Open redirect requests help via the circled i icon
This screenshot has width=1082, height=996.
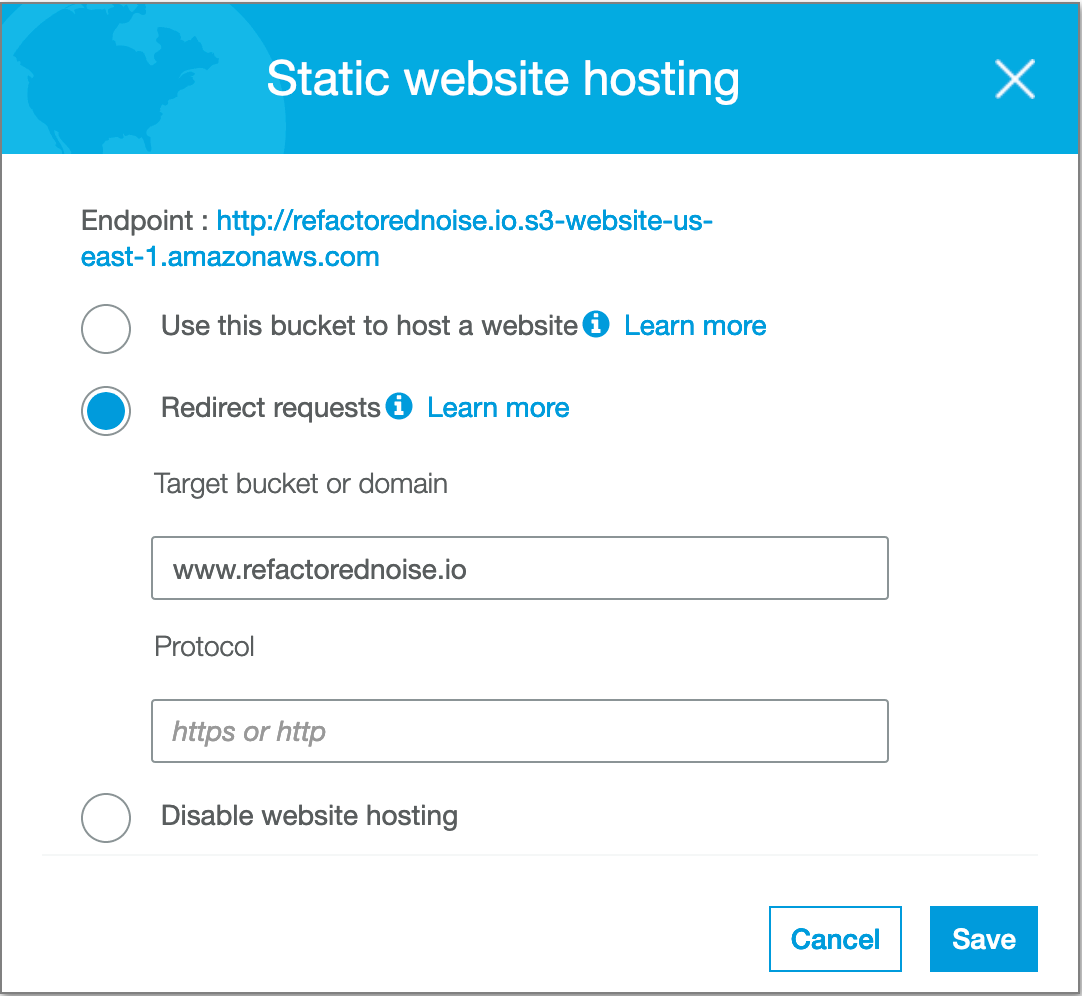[399, 407]
